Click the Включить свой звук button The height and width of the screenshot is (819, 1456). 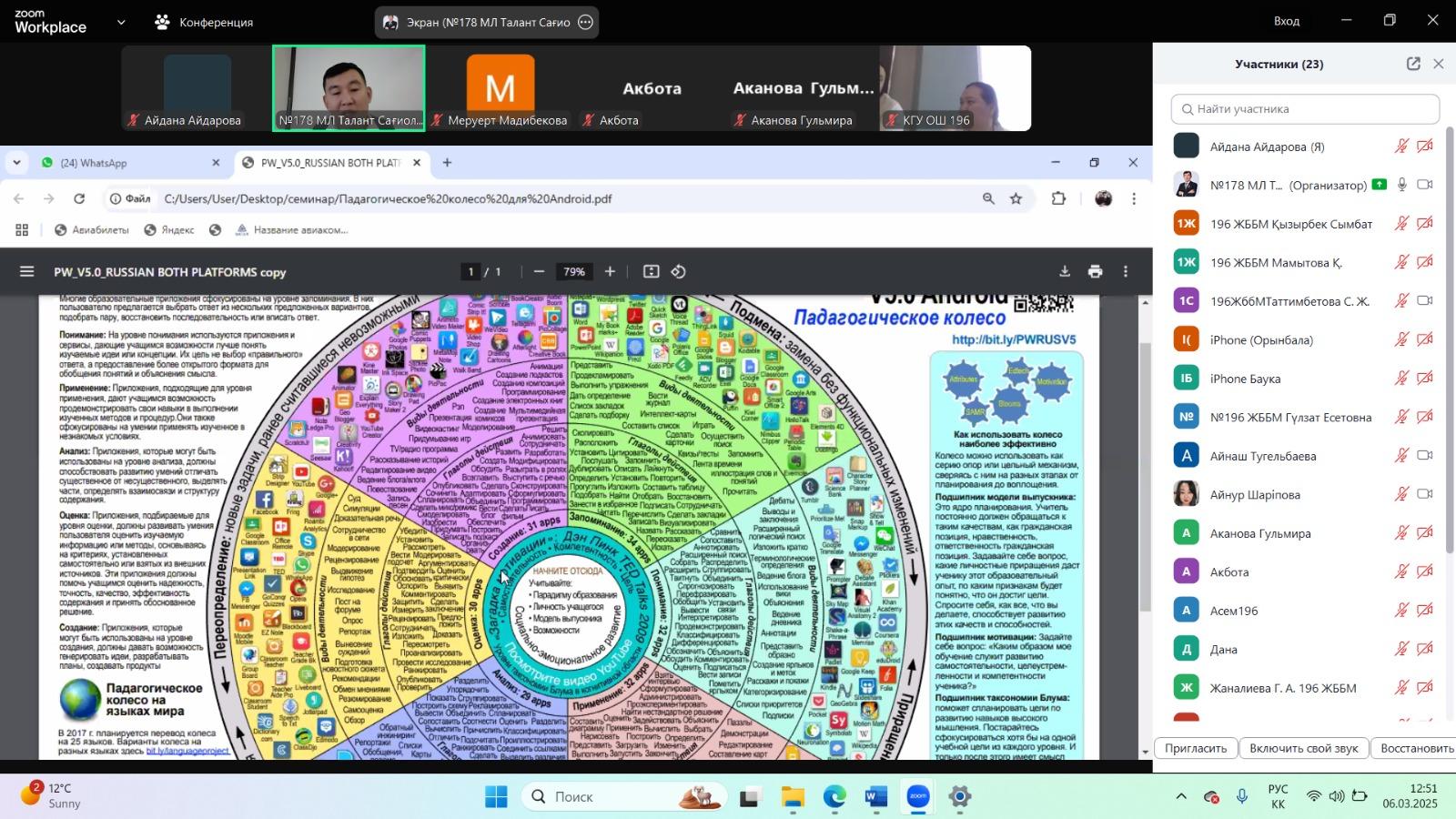pos(1303,748)
